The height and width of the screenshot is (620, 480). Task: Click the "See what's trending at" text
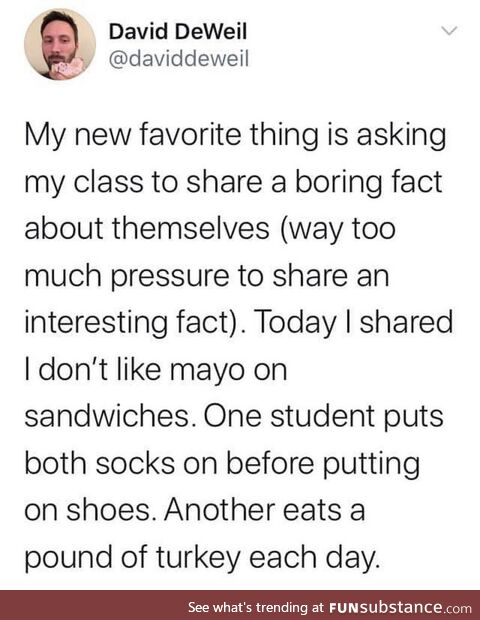(256, 607)
